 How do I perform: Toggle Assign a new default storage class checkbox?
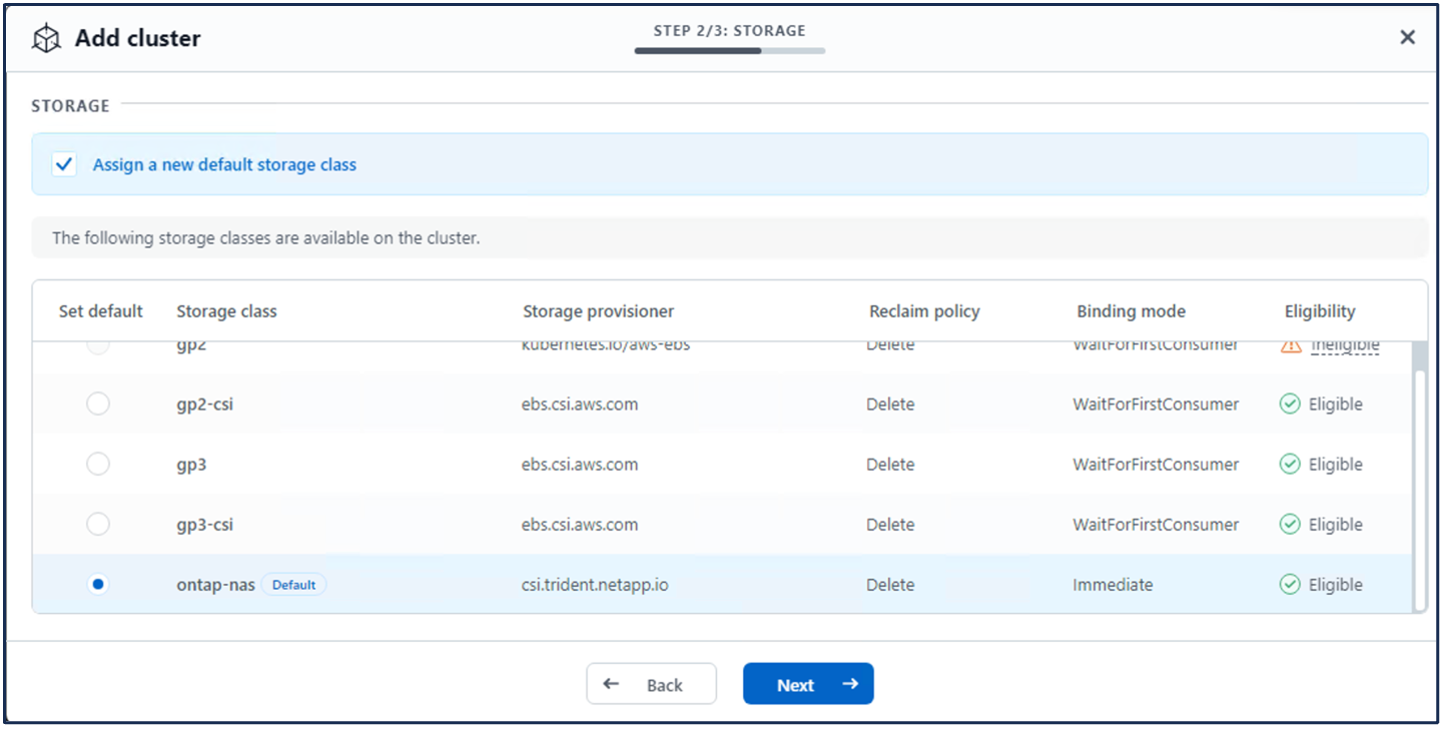65,164
